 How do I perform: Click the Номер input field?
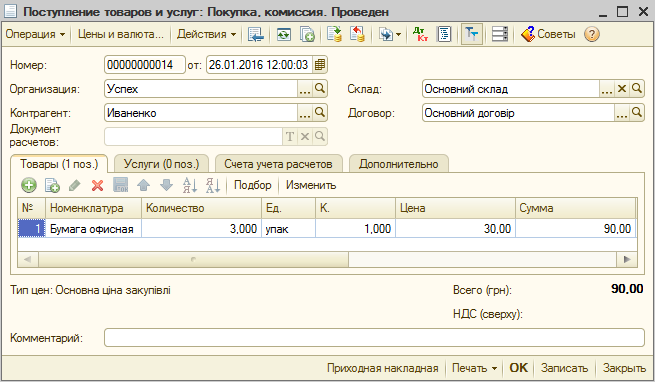click(x=145, y=65)
